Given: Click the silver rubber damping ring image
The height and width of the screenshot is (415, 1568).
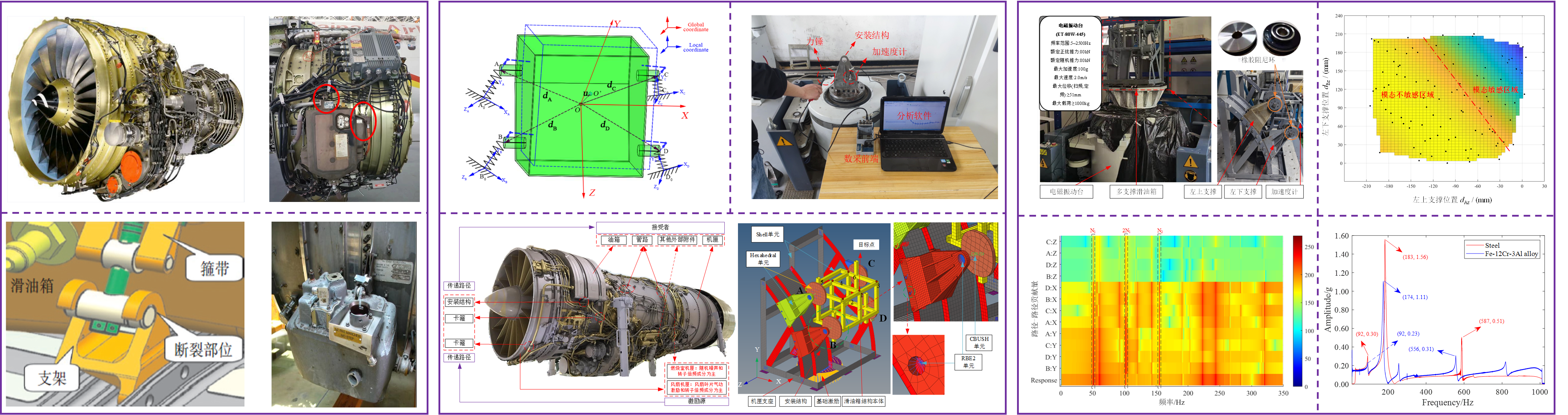Looking at the screenshot, I should [x=1237, y=38].
